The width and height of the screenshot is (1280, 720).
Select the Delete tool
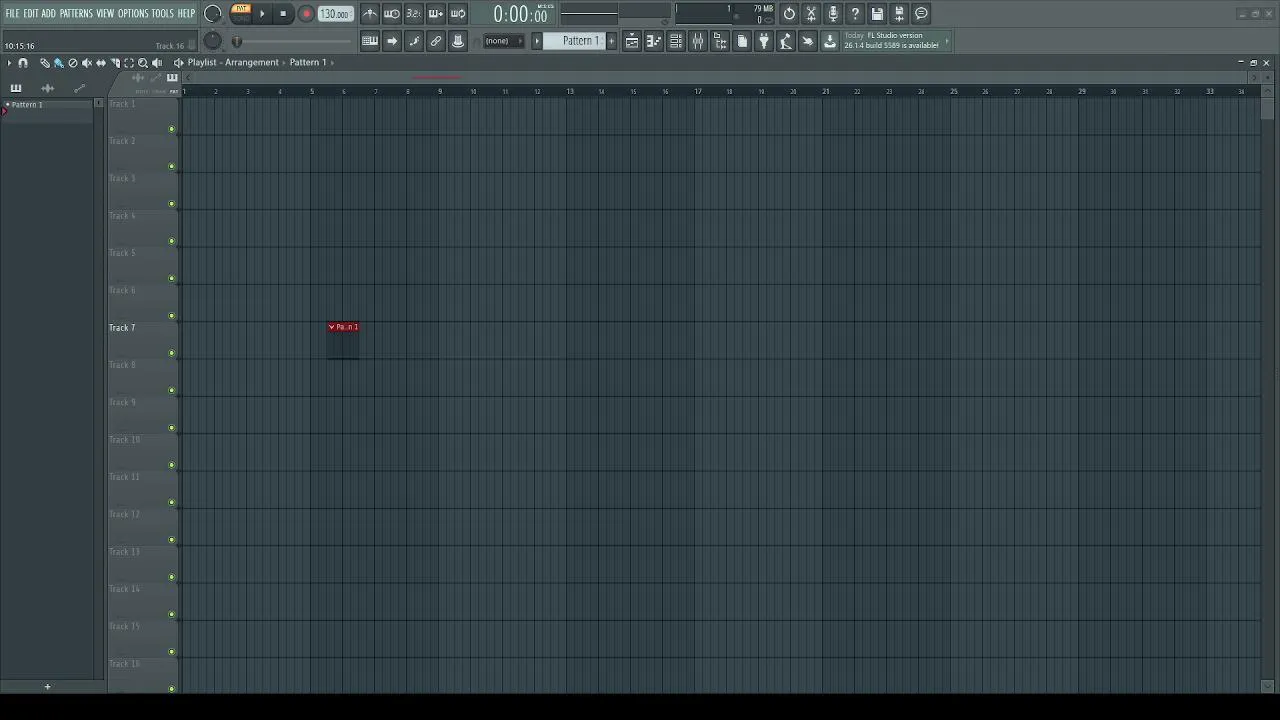(73, 63)
